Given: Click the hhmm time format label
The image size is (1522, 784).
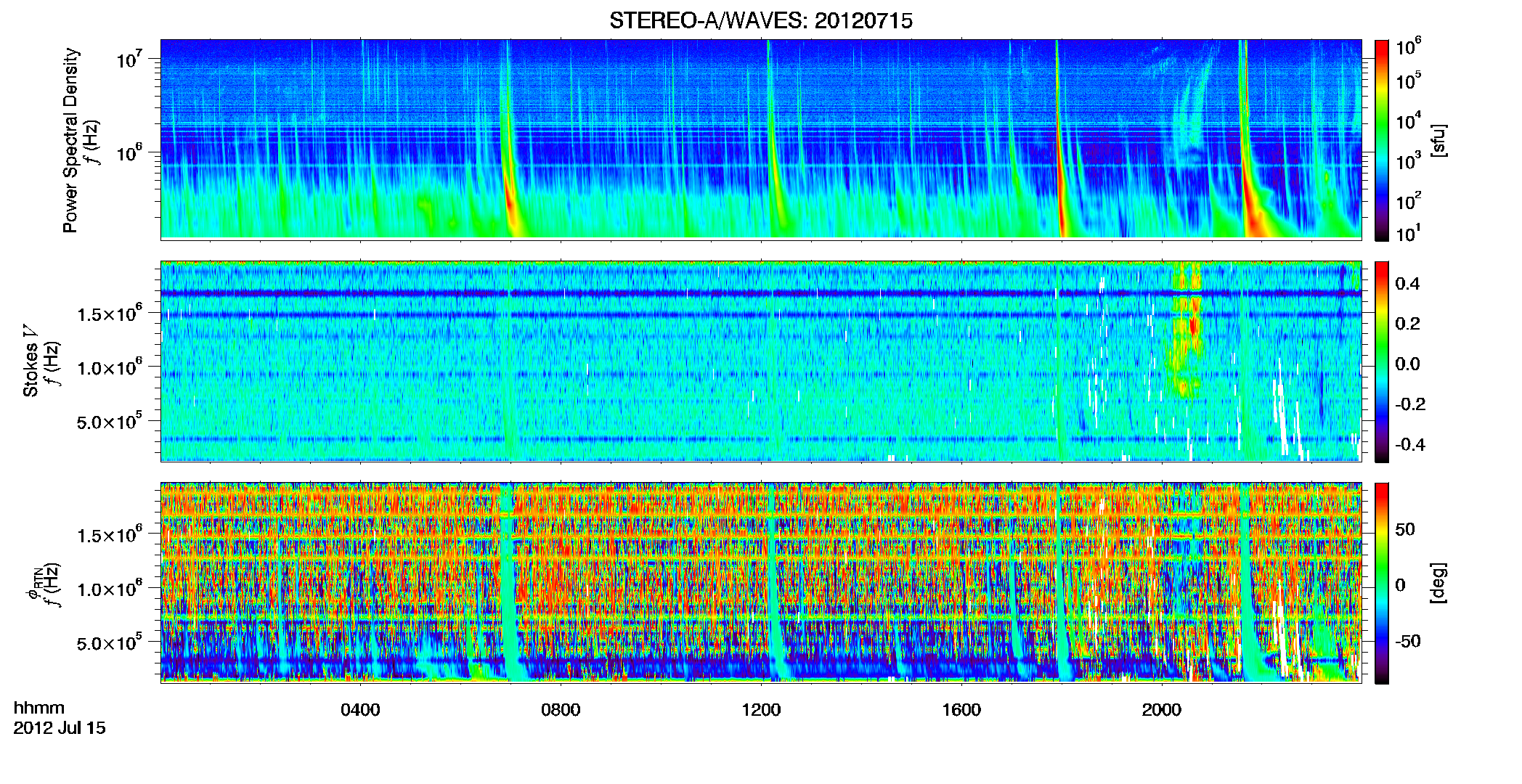Looking at the screenshot, I should [39, 709].
